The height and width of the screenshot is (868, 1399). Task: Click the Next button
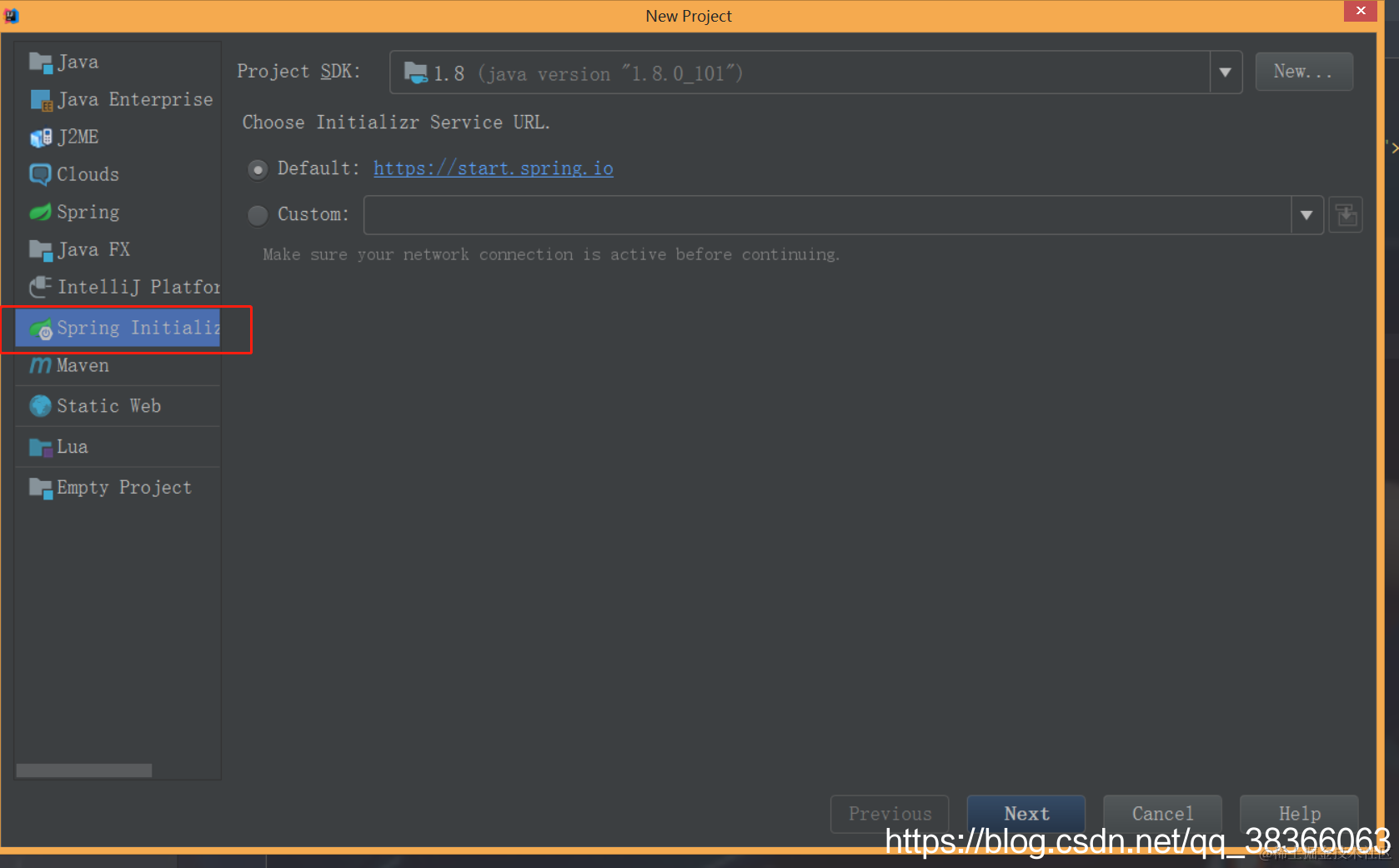pyautogui.click(x=1026, y=814)
